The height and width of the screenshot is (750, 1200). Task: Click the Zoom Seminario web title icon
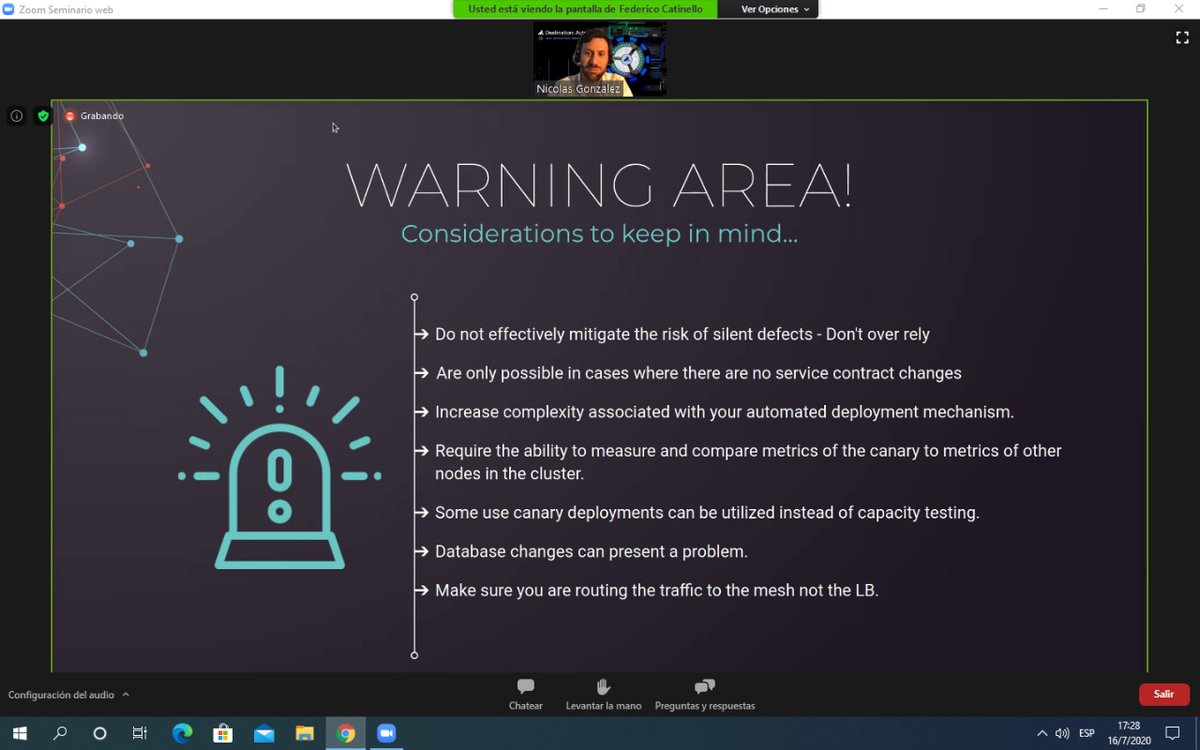coord(9,9)
